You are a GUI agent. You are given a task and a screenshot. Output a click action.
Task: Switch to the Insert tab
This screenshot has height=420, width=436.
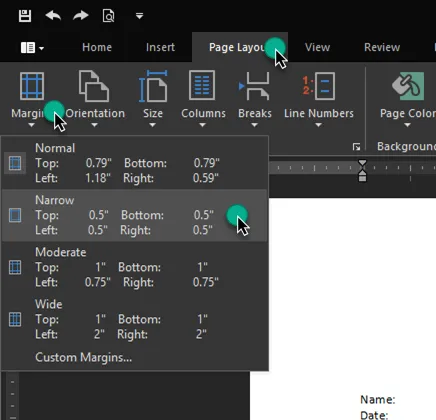[160, 47]
